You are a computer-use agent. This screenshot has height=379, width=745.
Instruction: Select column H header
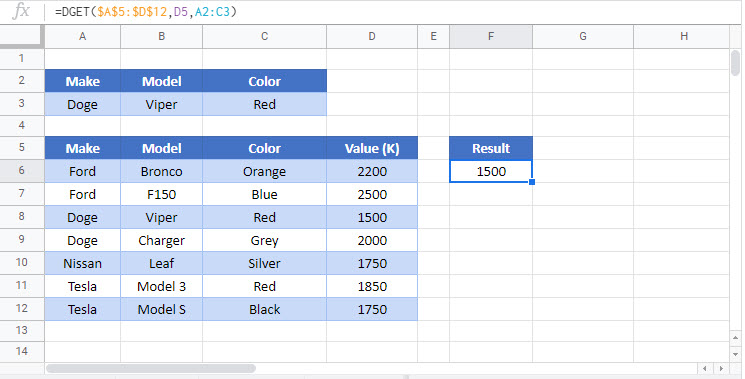point(684,37)
